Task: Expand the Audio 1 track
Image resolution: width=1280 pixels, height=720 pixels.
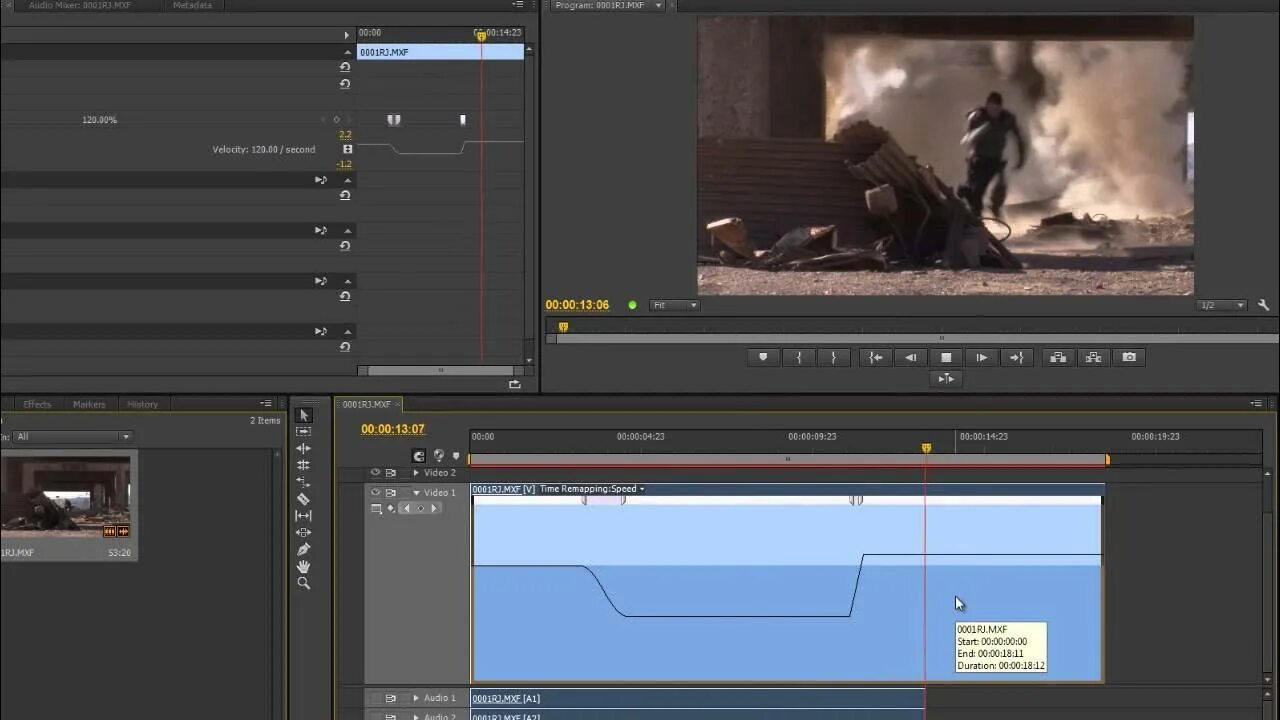Action: click(x=416, y=698)
